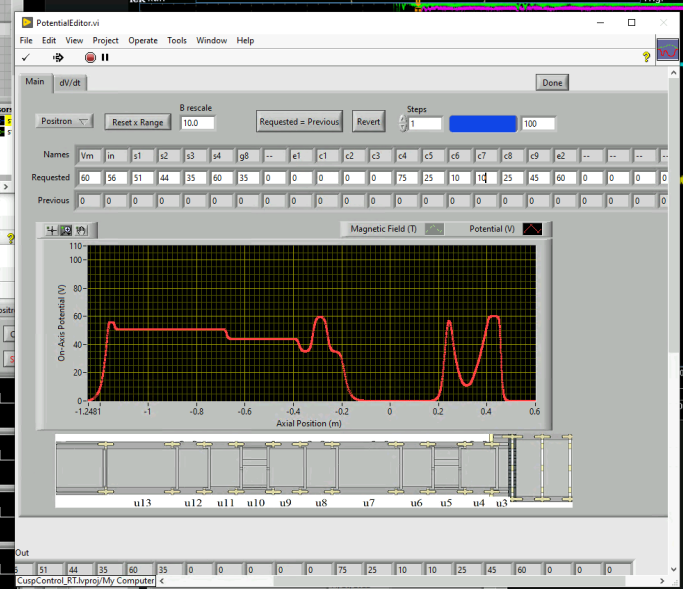Click the Steps increment stepper arrows
This screenshot has width=683, height=589.
click(402, 123)
